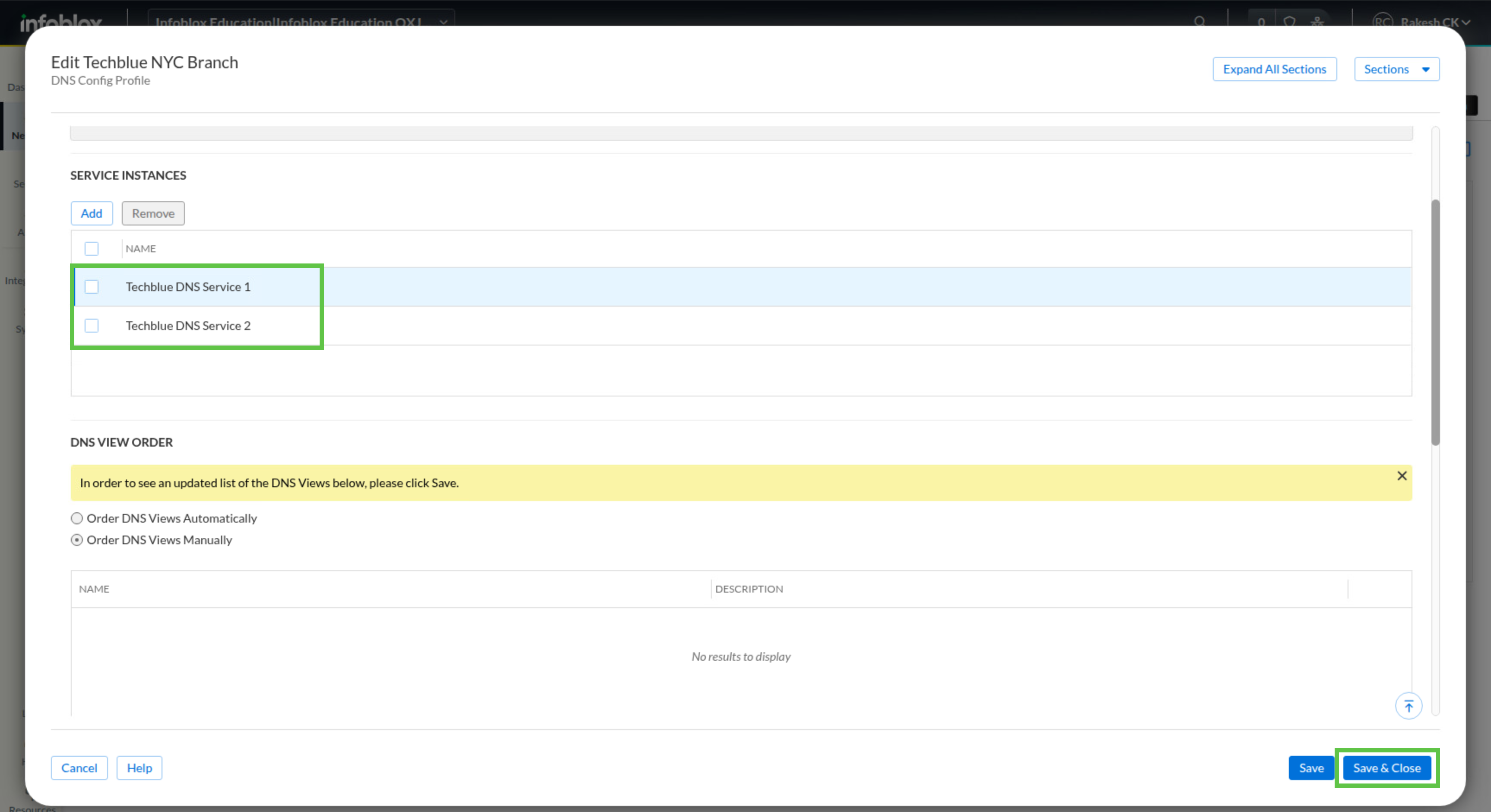Viewport: 1491px width, 812px height.
Task: Select Order DNS Views Manually
Action: 76,539
